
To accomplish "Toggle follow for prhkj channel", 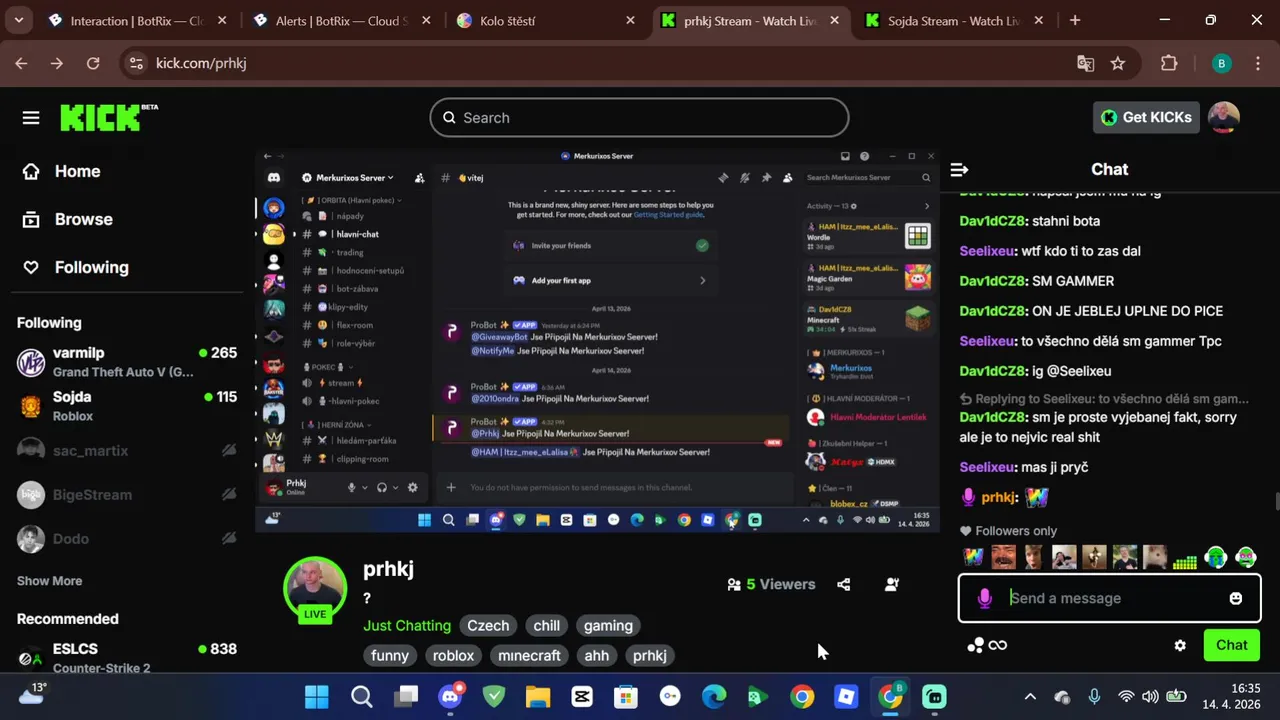I will 892,584.
